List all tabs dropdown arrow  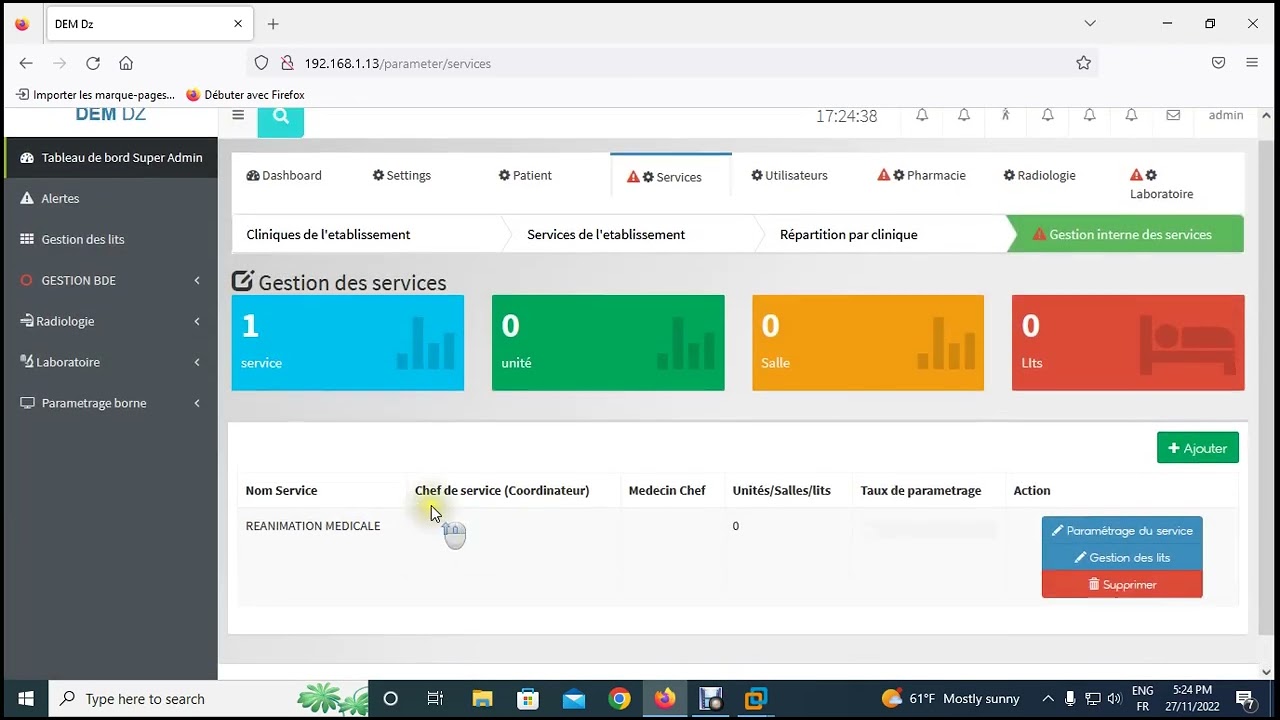coord(1090,24)
